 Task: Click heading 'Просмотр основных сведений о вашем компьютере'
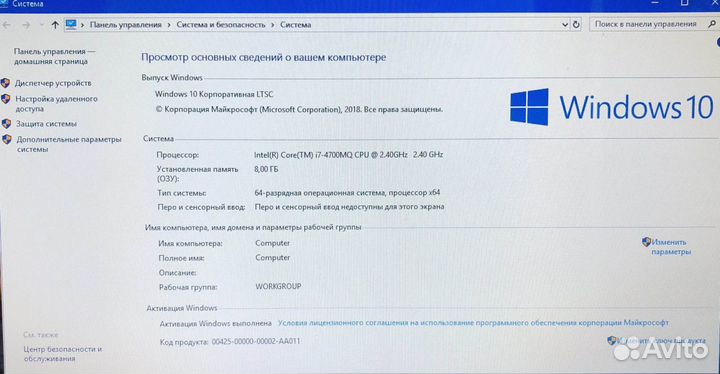coord(264,57)
